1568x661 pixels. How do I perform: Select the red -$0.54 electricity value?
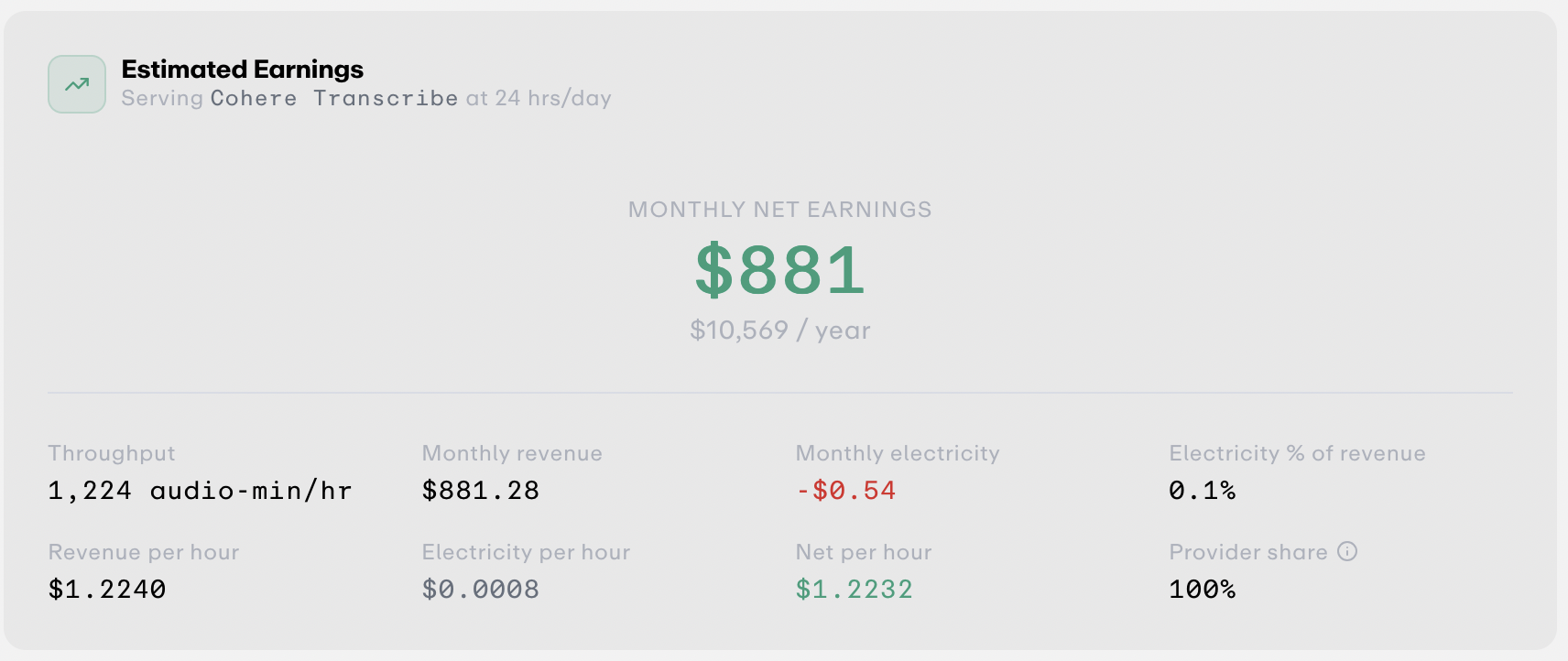point(845,491)
